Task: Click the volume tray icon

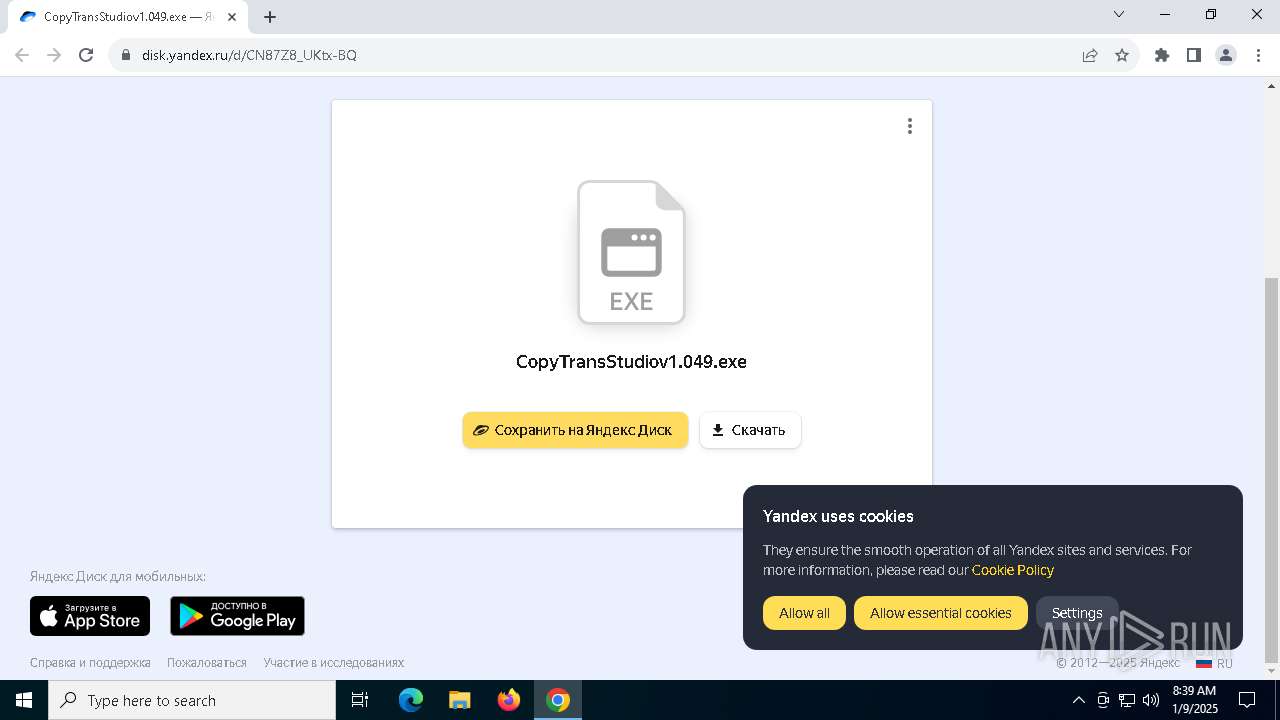Action: [1151, 700]
